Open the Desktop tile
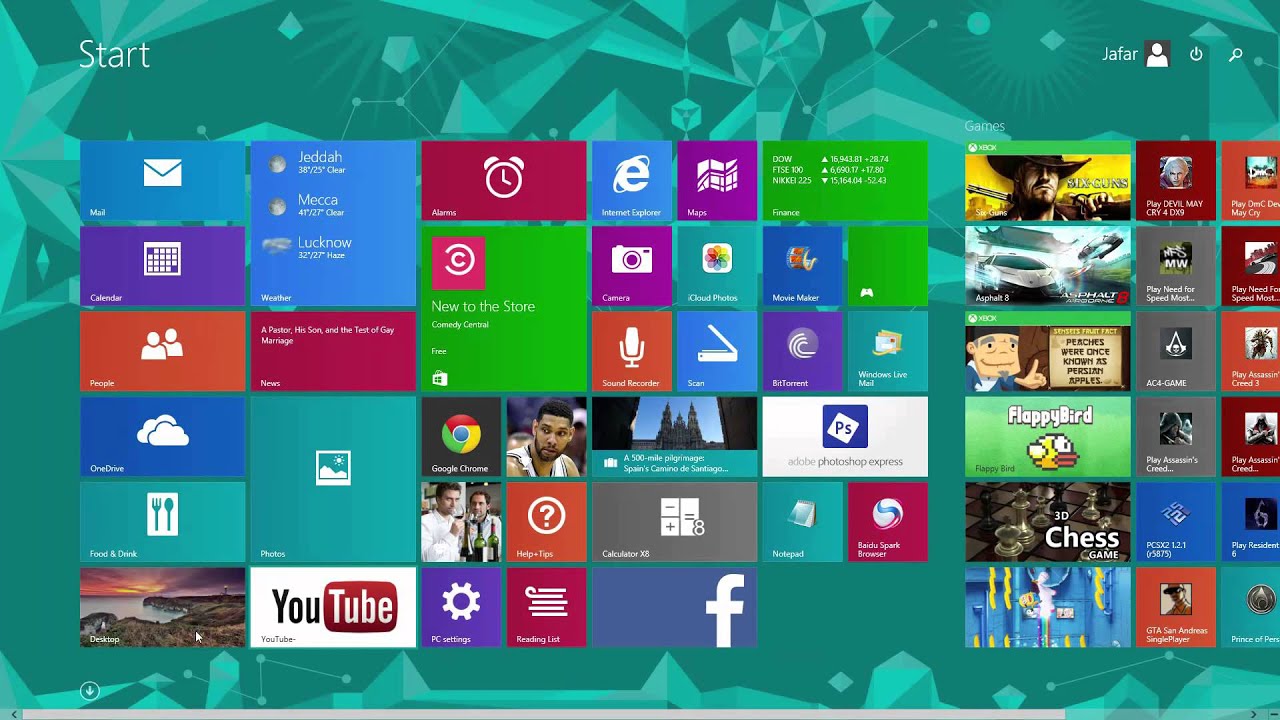Viewport: 1280px width, 720px height. click(162, 607)
